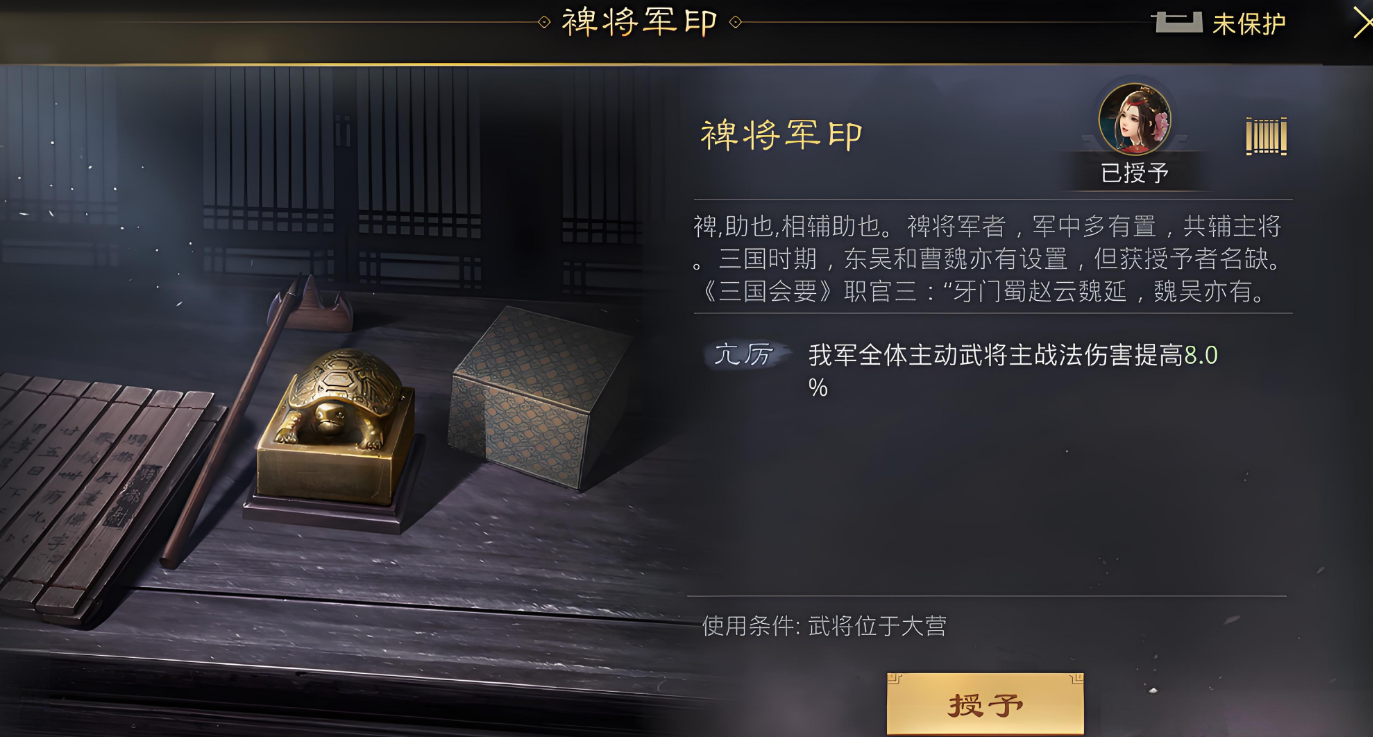Click the 未保护 protection status label
Viewport: 1373px width, 737px height.
pyautogui.click(x=1249, y=24)
